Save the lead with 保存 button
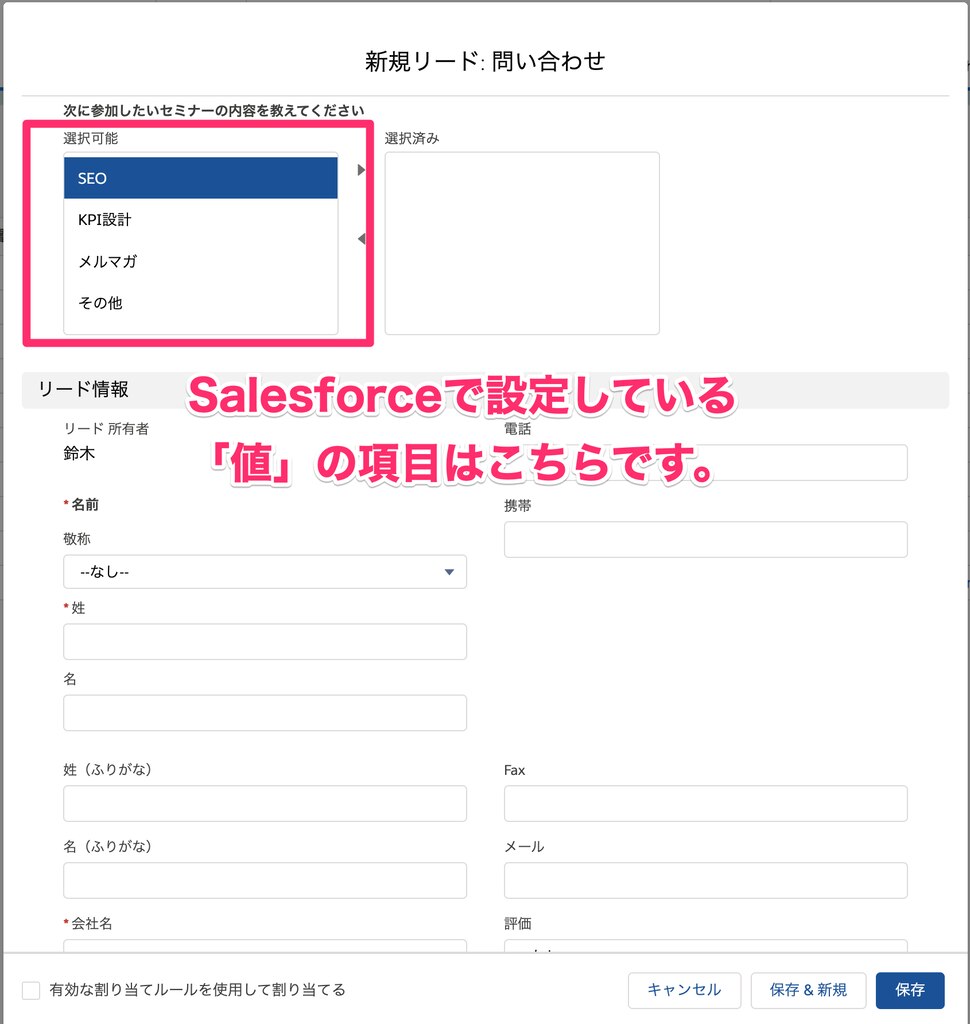The height and width of the screenshot is (1024, 970). coord(909,990)
